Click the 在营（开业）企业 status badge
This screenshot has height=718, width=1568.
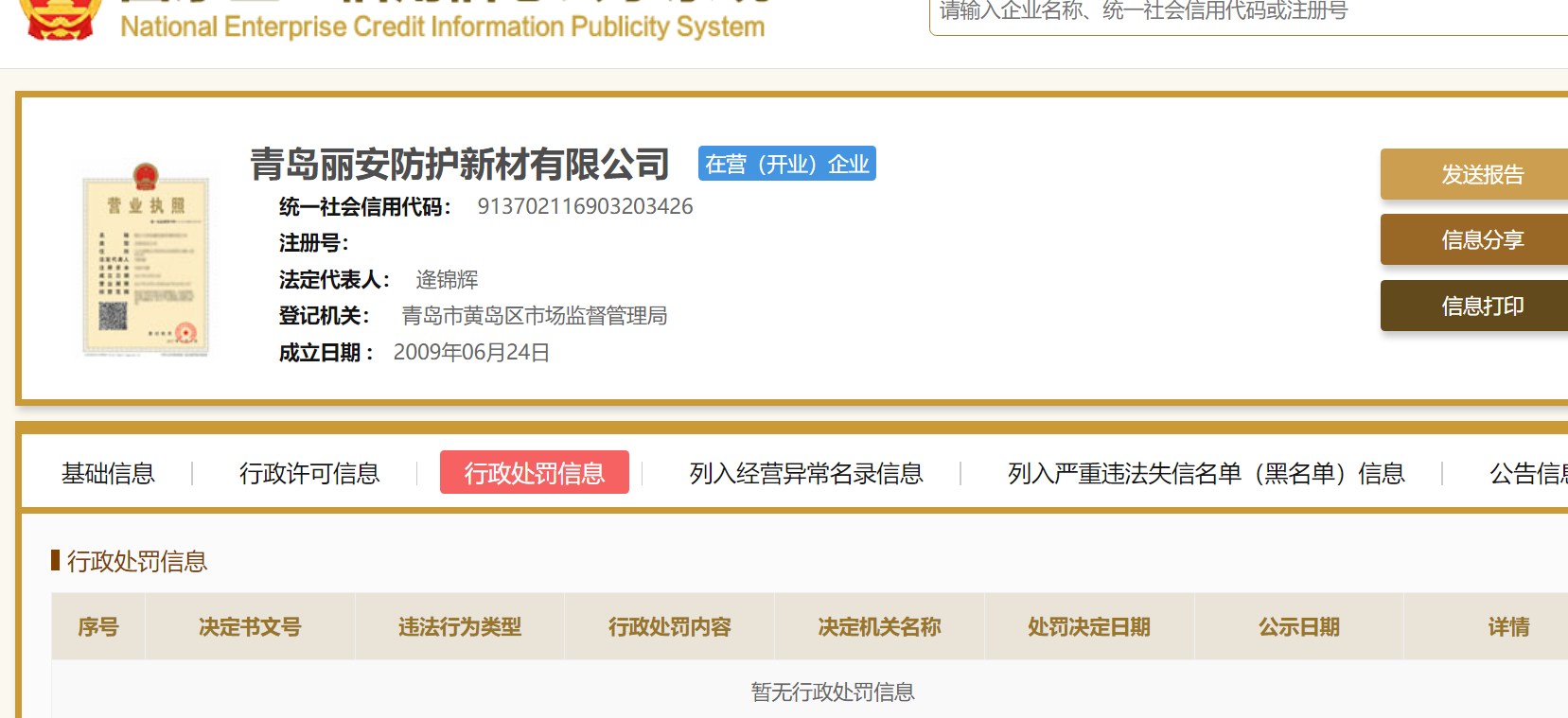click(x=787, y=164)
